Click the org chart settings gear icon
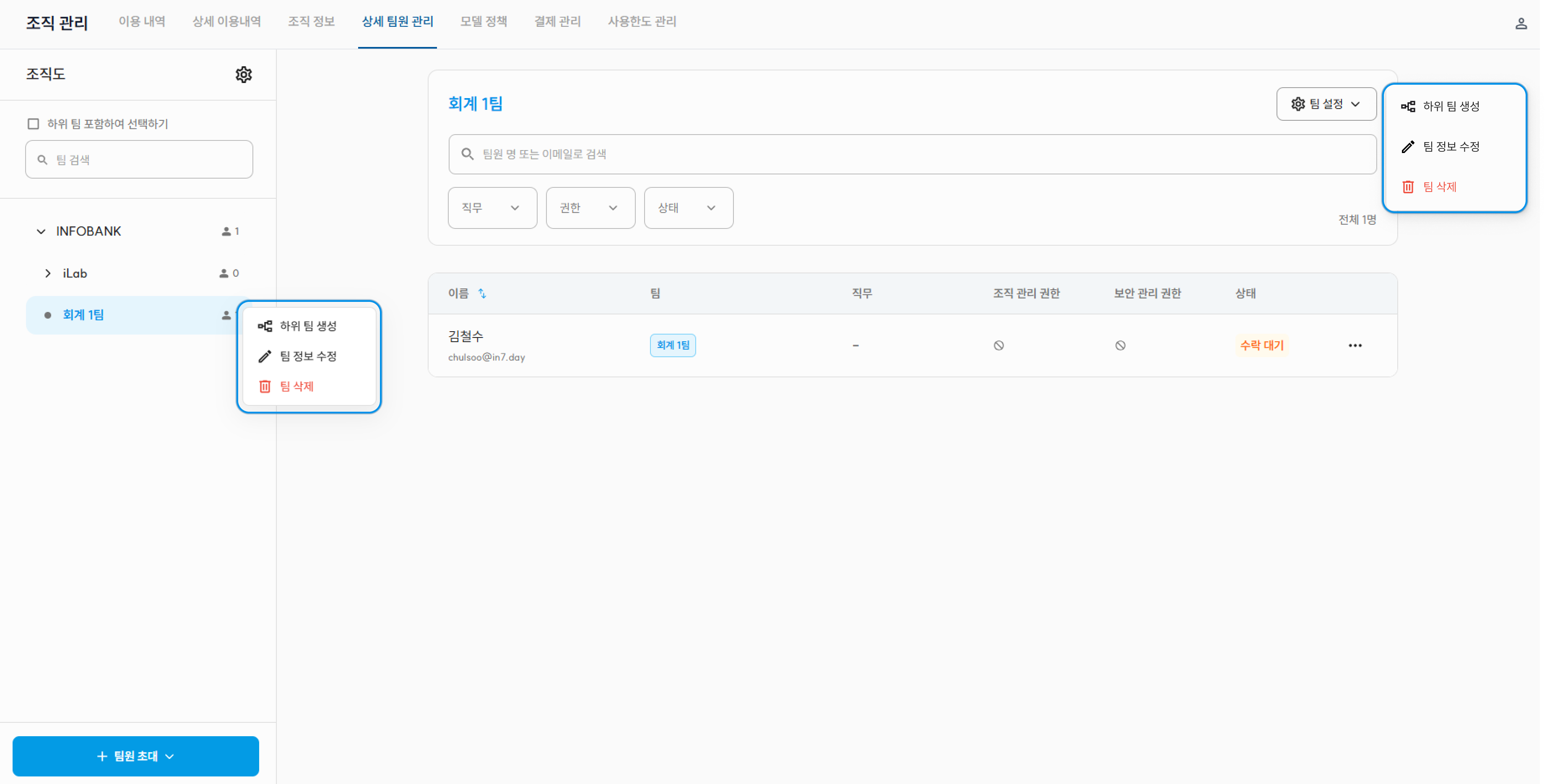This screenshot has height=784, width=1560. 244,75
